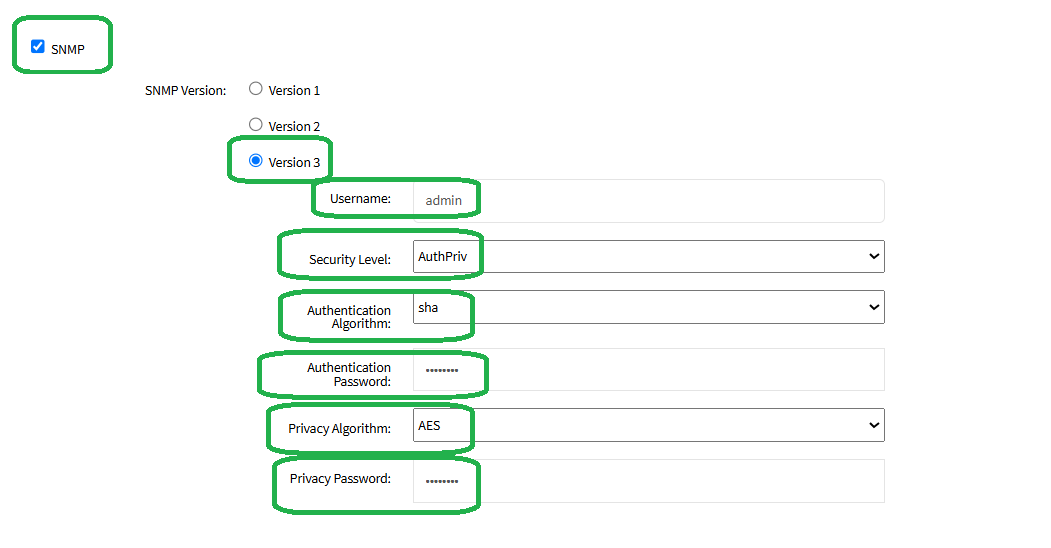This screenshot has width=1051, height=548.
Task: Click the "Version 3" label text
Action: click(x=294, y=163)
